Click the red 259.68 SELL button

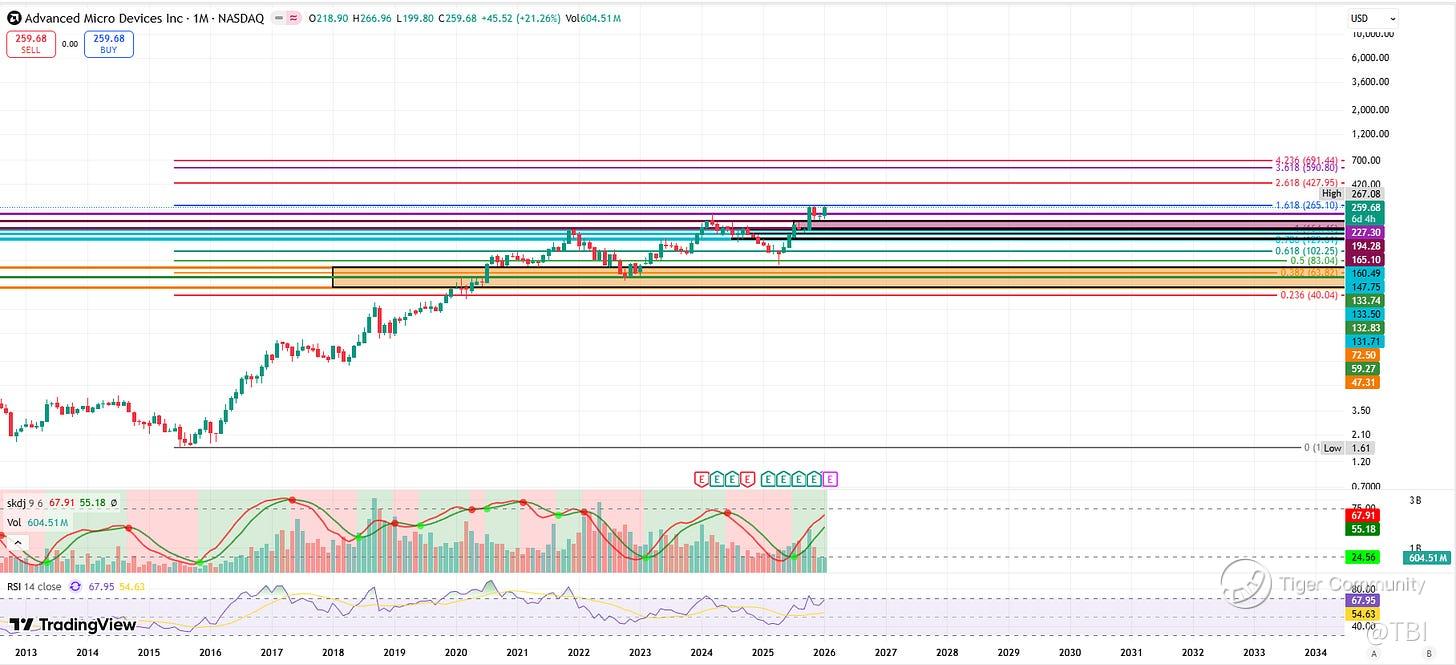coord(31,44)
